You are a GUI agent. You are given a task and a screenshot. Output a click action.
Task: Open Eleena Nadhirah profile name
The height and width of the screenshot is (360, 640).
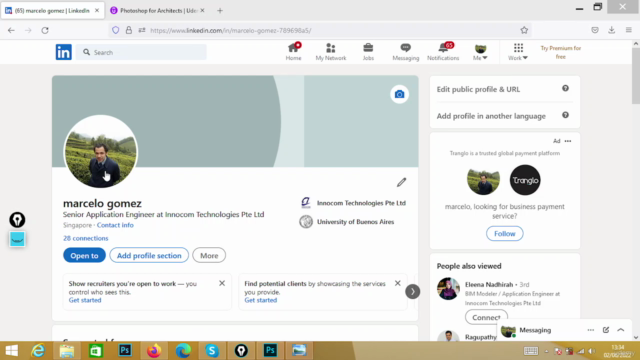[489, 284]
